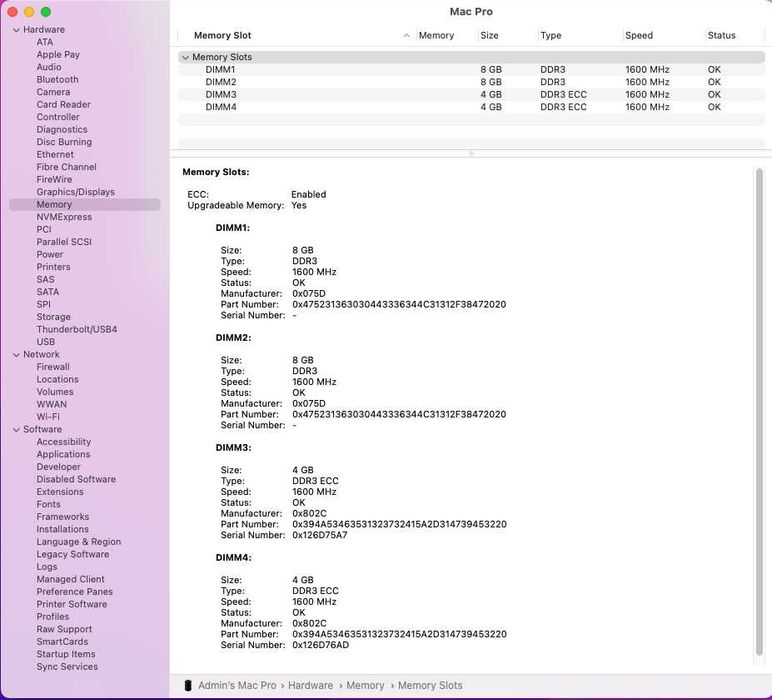Open Extensions under Software
Image resolution: width=772 pixels, height=700 pixels.
coord(60,492)
